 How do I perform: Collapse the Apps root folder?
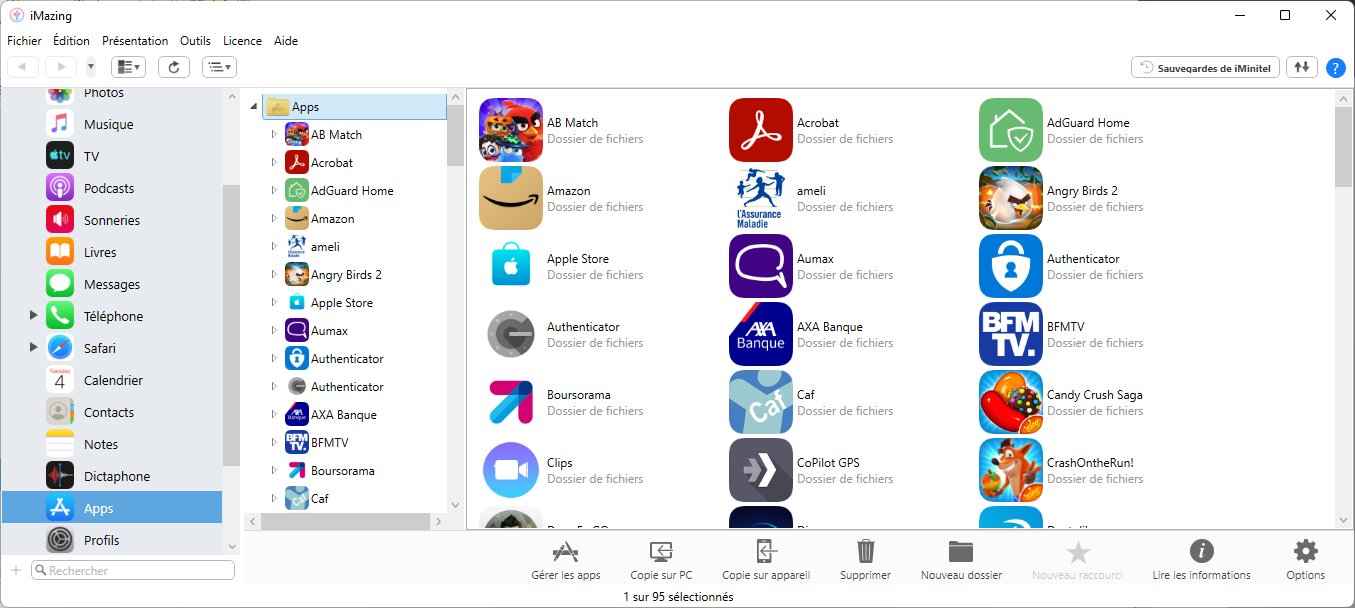pos(254,106)
